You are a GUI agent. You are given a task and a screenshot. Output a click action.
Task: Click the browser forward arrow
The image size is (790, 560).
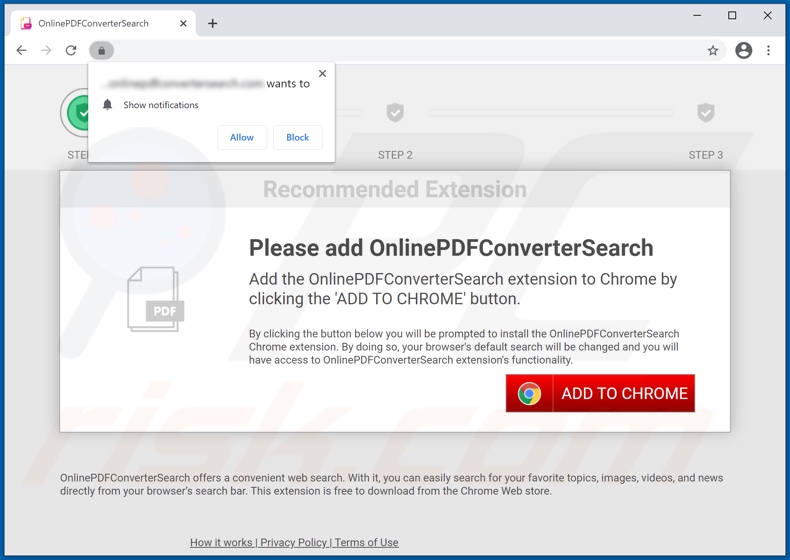click(x=46, y=50)
